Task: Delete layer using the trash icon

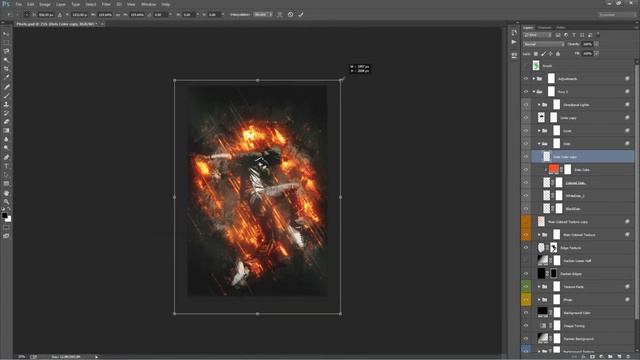Action: click(629, 357)
